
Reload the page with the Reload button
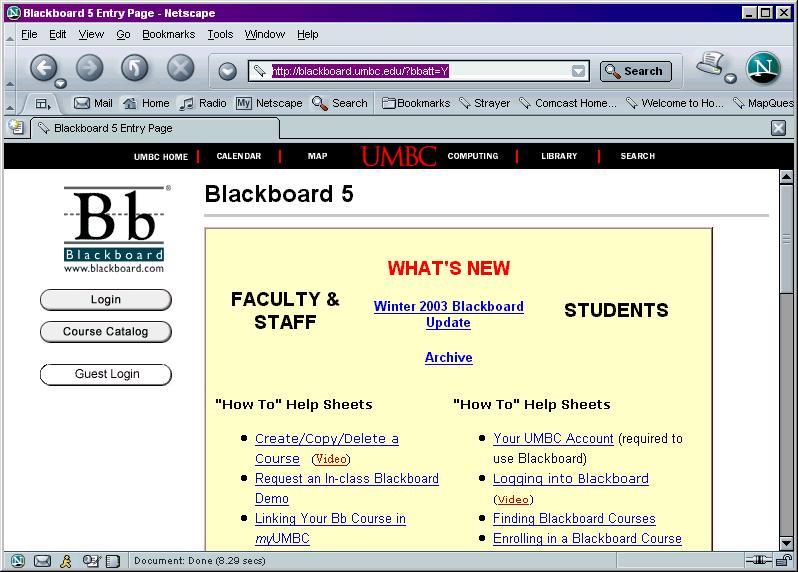pyautogui.click(x=135, y=68)
